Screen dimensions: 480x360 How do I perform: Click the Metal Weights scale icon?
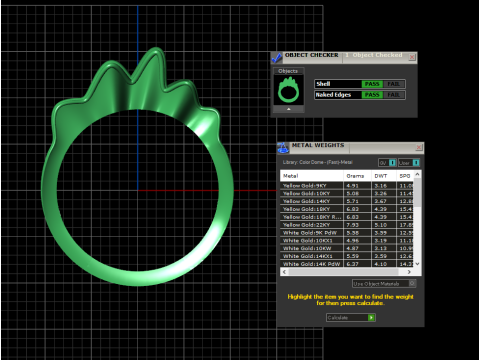pyautogui.click(x=283, y=148)
